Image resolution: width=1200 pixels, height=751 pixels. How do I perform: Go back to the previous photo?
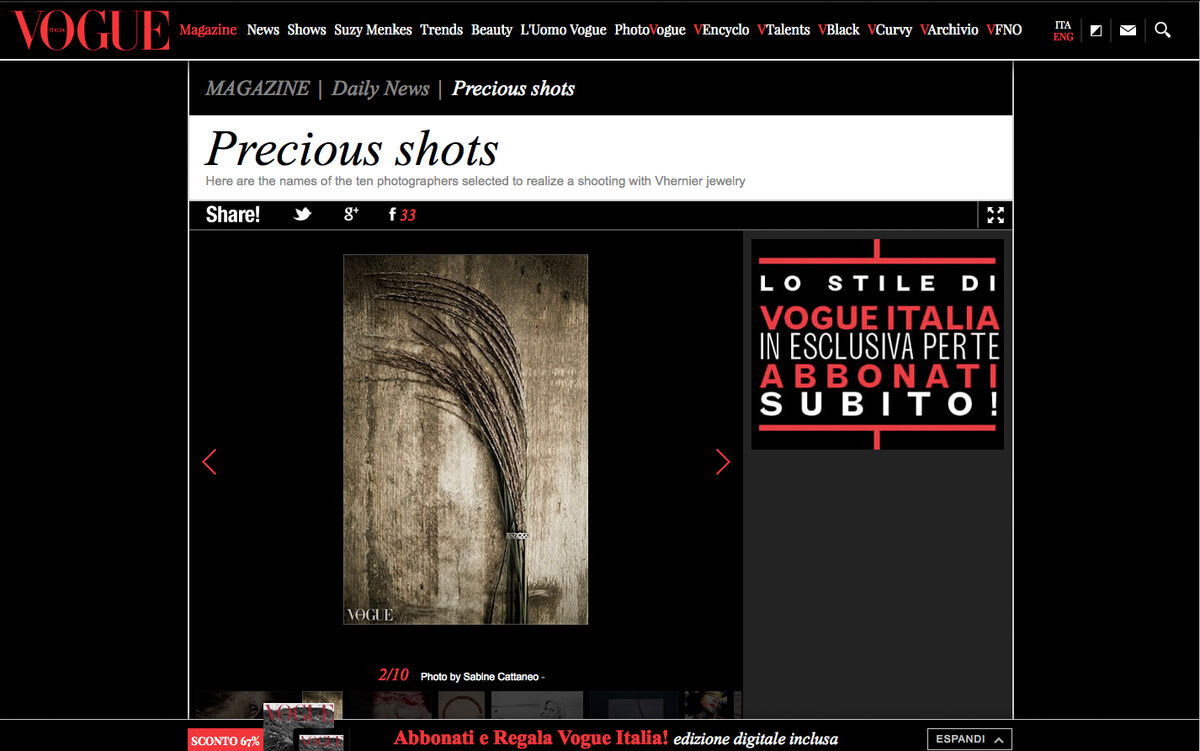coord(209,461)
